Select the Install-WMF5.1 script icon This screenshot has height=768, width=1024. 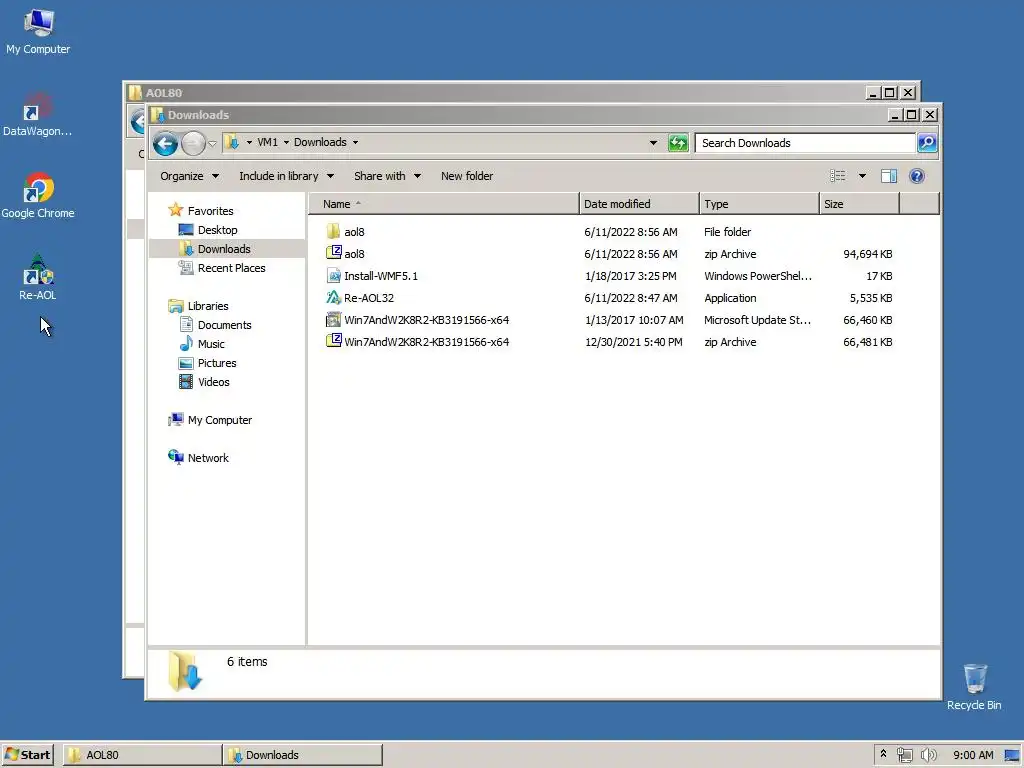point(334,275)
